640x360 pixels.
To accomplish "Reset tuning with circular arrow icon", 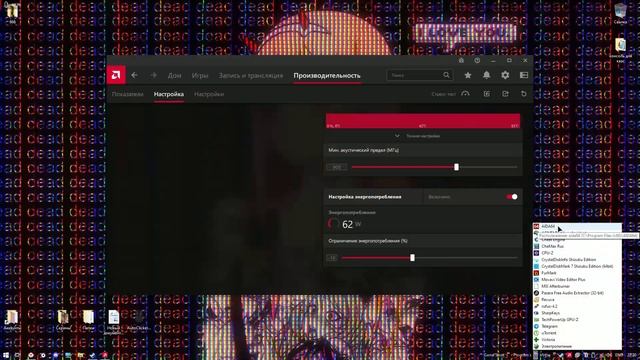I will coord(524,94).
